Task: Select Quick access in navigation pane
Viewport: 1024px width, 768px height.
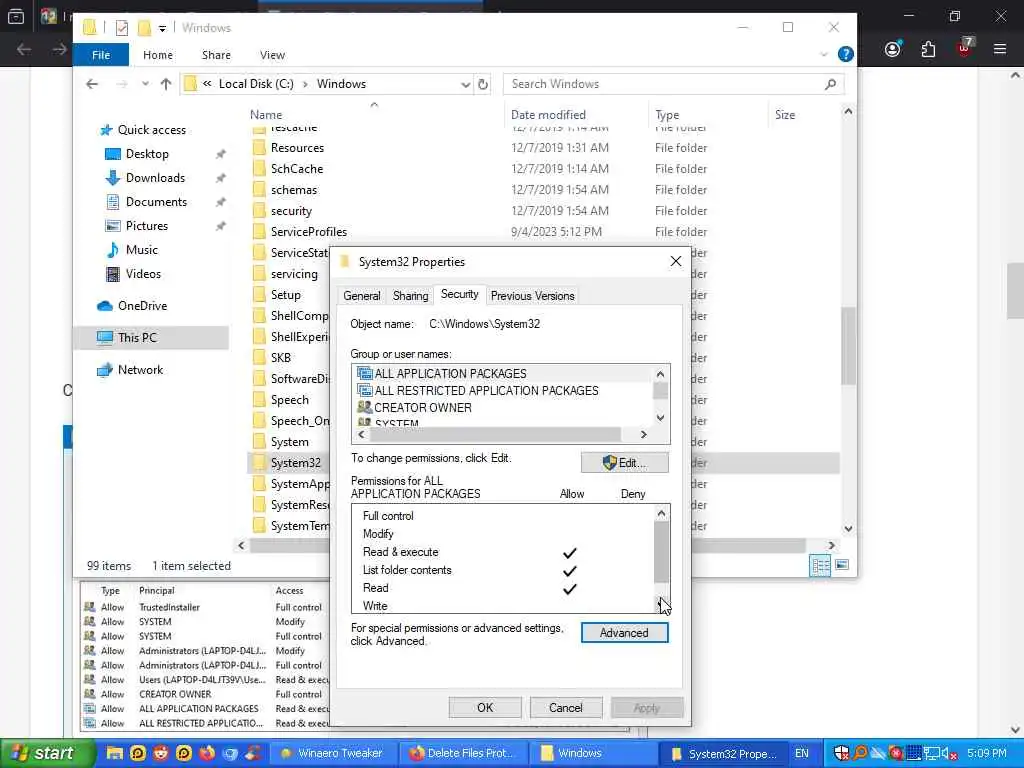Action: click(152, 130)
